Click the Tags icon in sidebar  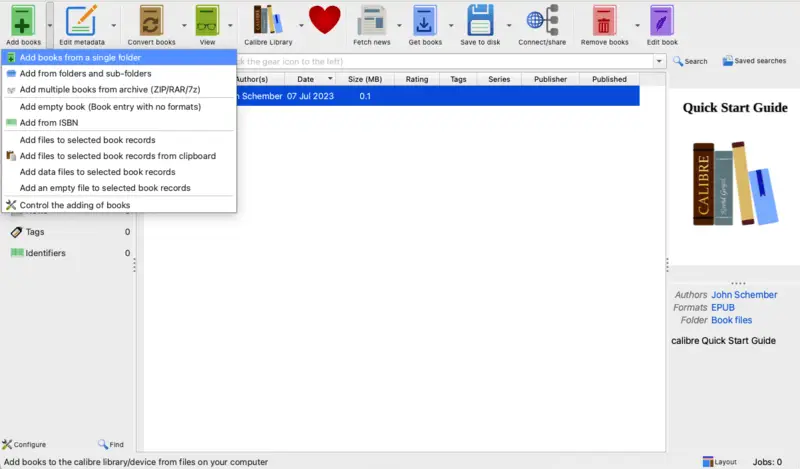pos(16,232)
